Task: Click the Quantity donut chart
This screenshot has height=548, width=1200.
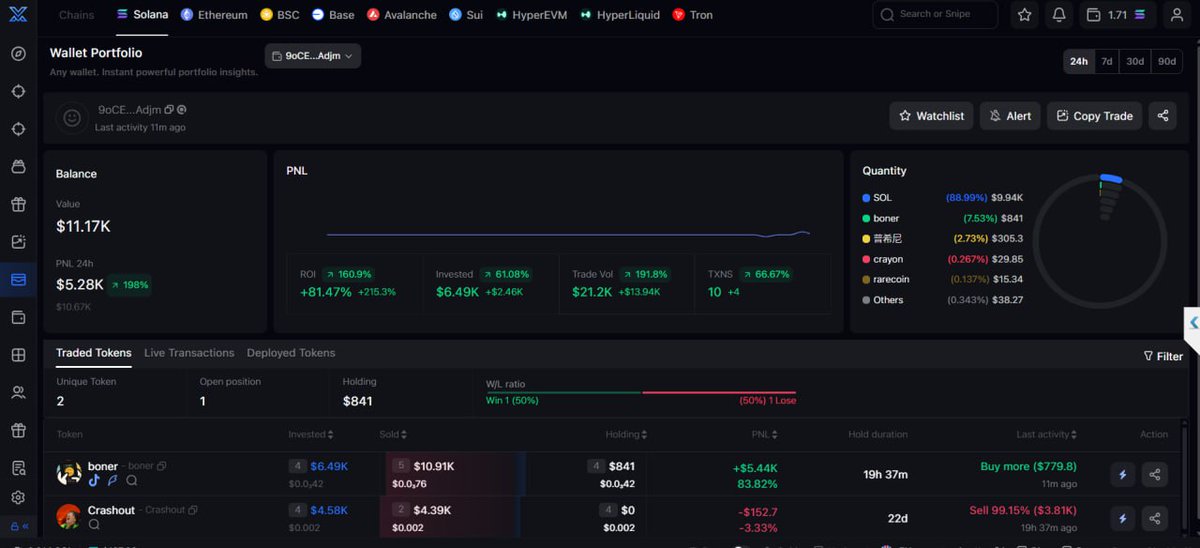Action: [1100, 241]
